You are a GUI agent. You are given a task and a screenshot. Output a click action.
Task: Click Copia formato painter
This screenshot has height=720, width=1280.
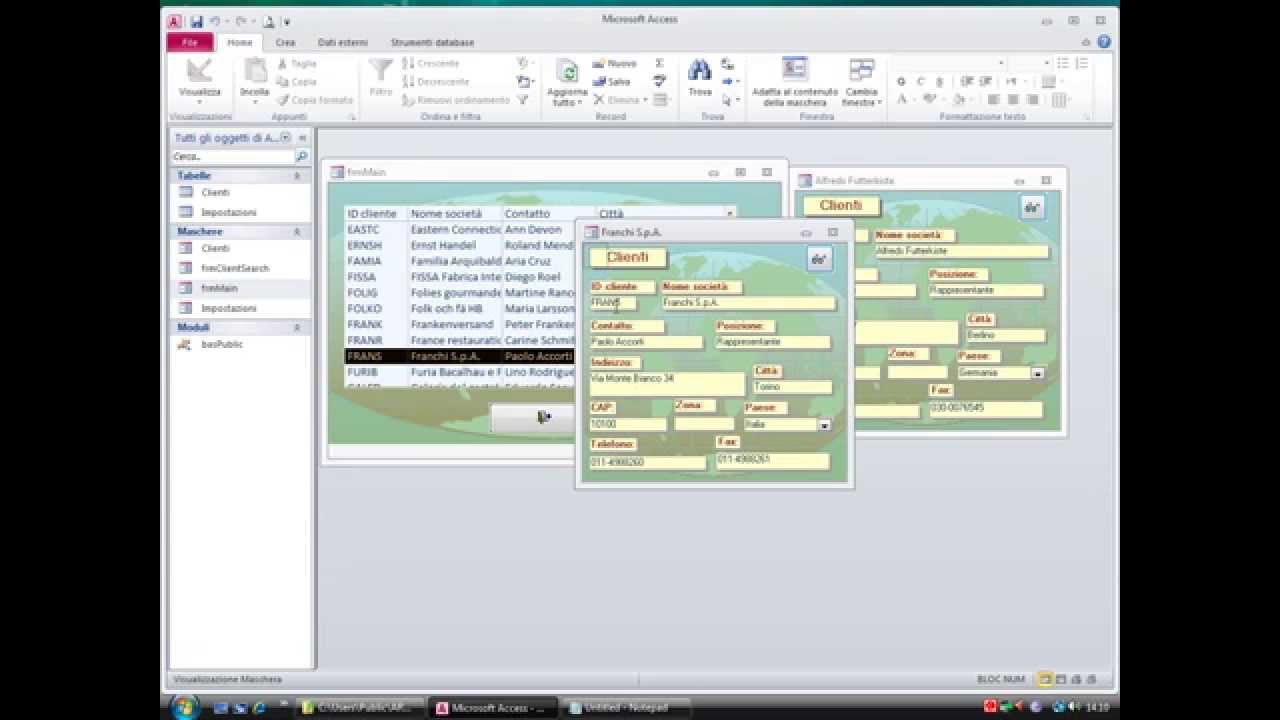(x=314, y=100)
